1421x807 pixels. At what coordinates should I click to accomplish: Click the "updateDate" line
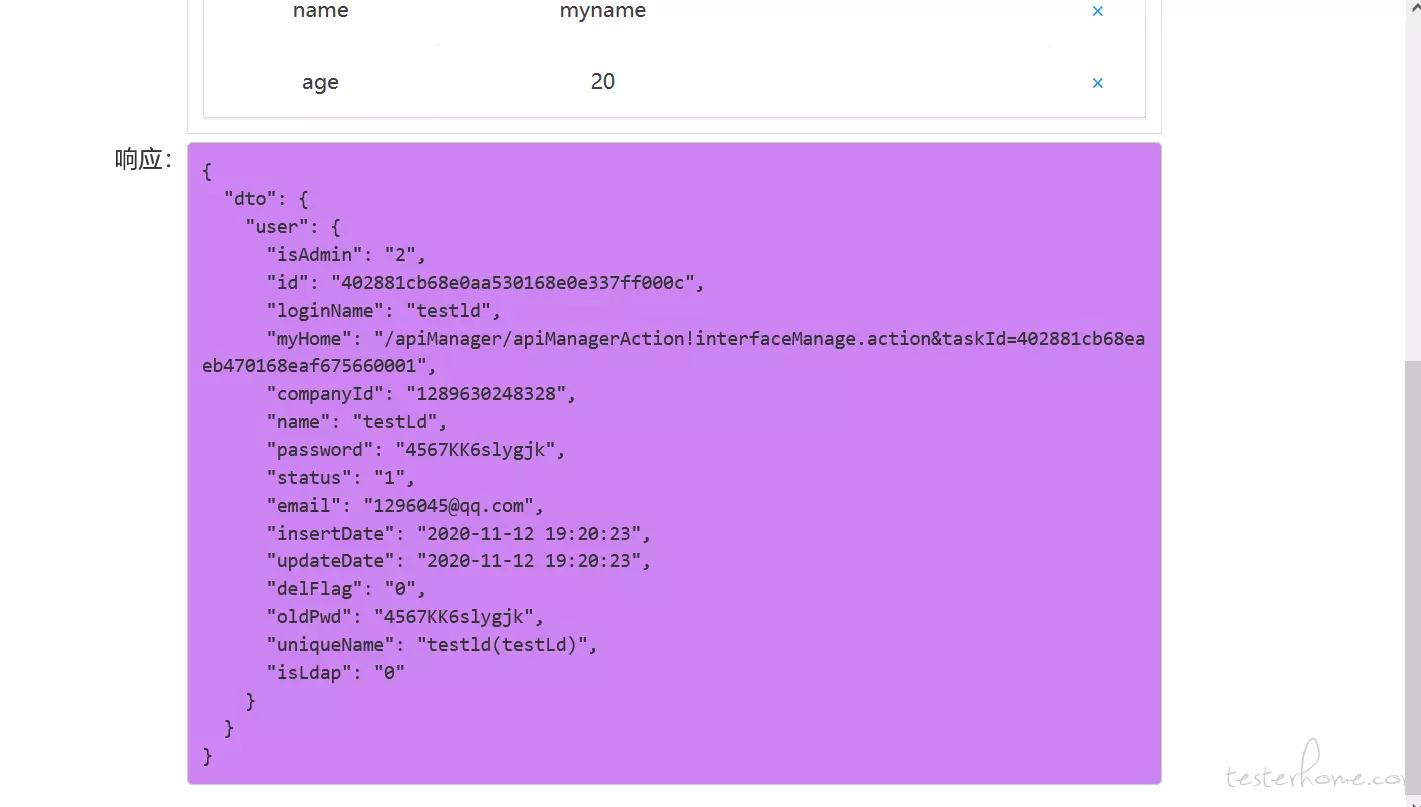(459, 561)
